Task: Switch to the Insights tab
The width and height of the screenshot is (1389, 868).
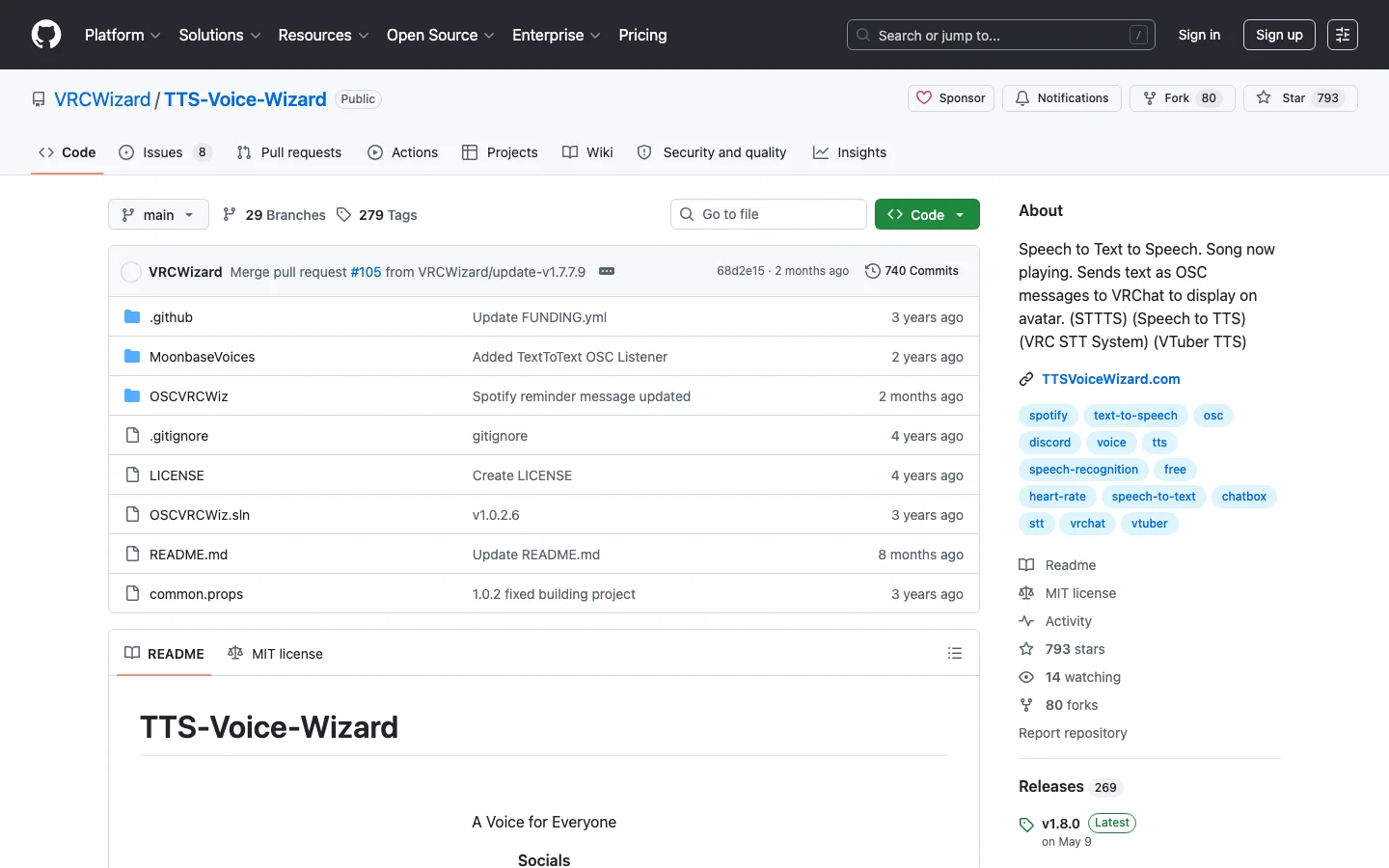Action: [850, 152]
